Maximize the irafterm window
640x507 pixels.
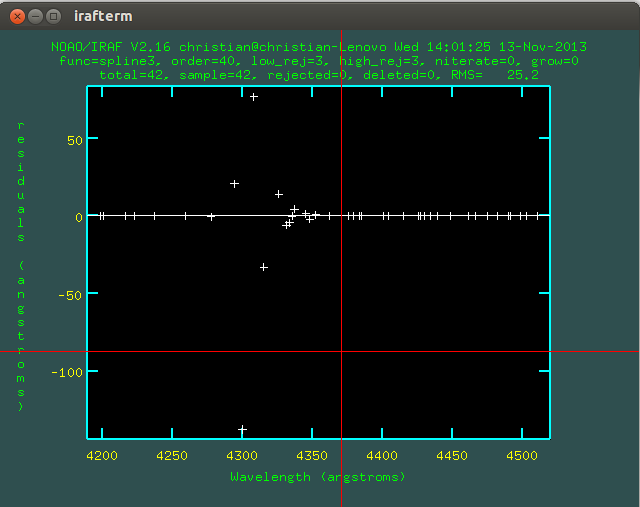(x=53, y=16)
